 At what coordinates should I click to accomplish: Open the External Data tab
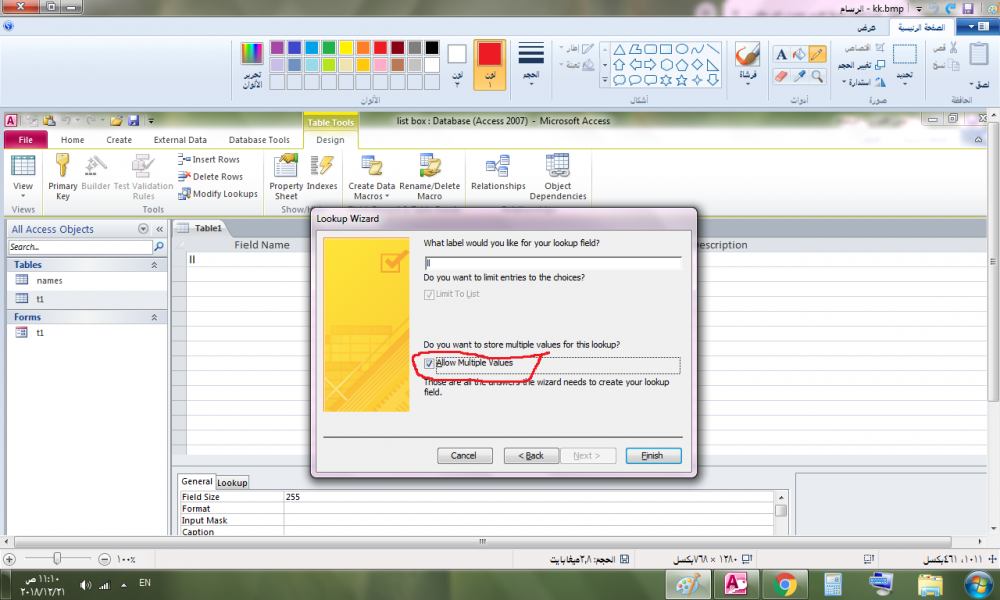180,140
